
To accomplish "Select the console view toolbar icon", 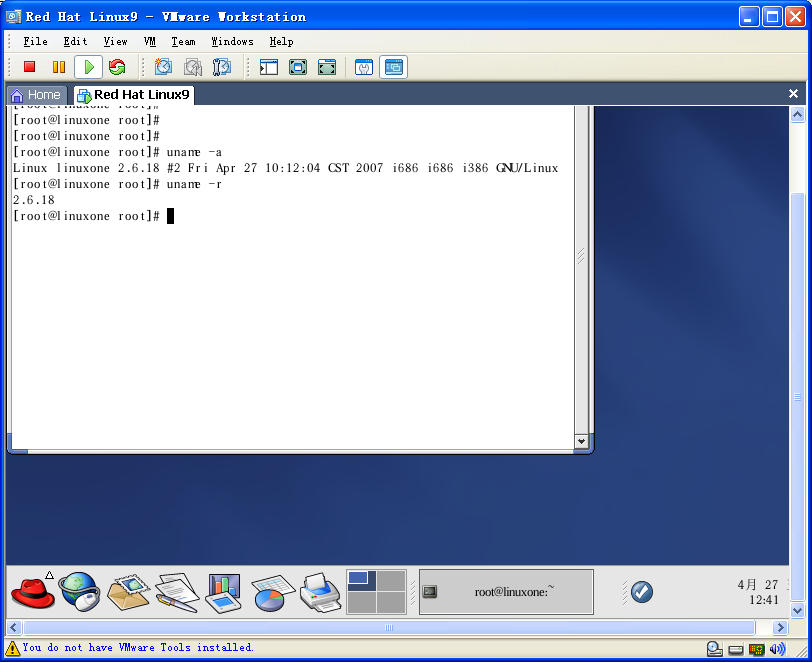I will click(x=394, y=67).
